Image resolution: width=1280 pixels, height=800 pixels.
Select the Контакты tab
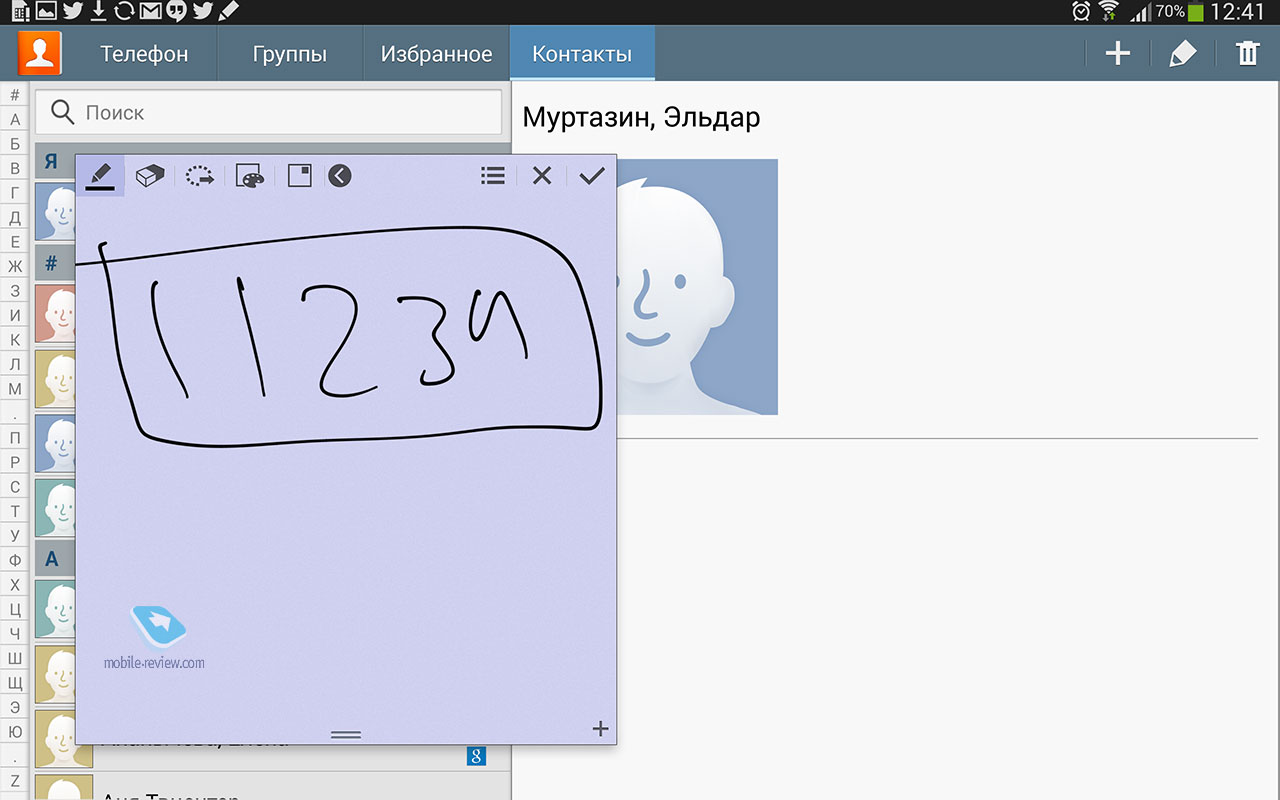point(582,54)
